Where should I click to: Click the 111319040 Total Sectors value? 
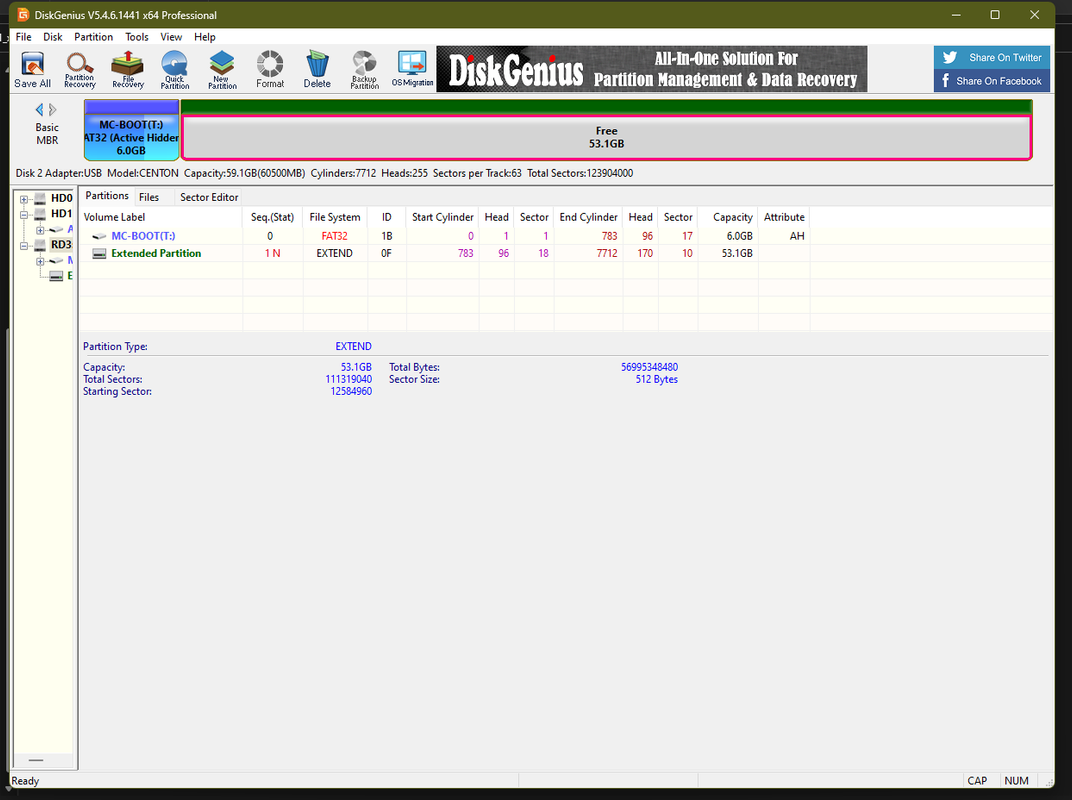coord(349,379)
